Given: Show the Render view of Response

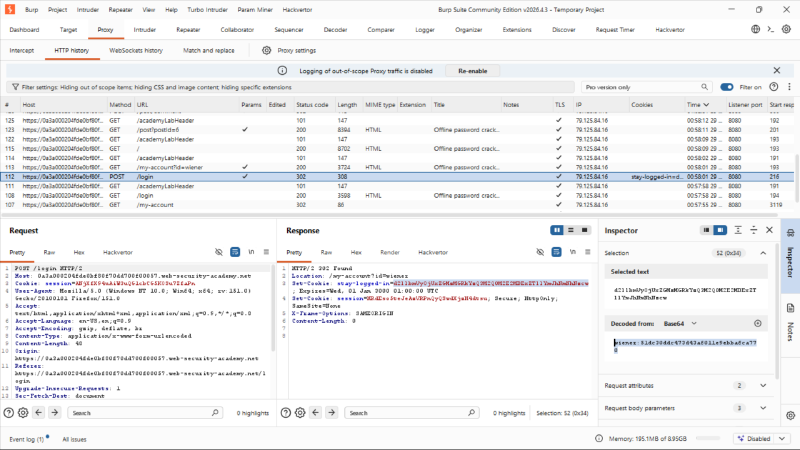Looking at the screenshot, I should (x=390, y=252).
